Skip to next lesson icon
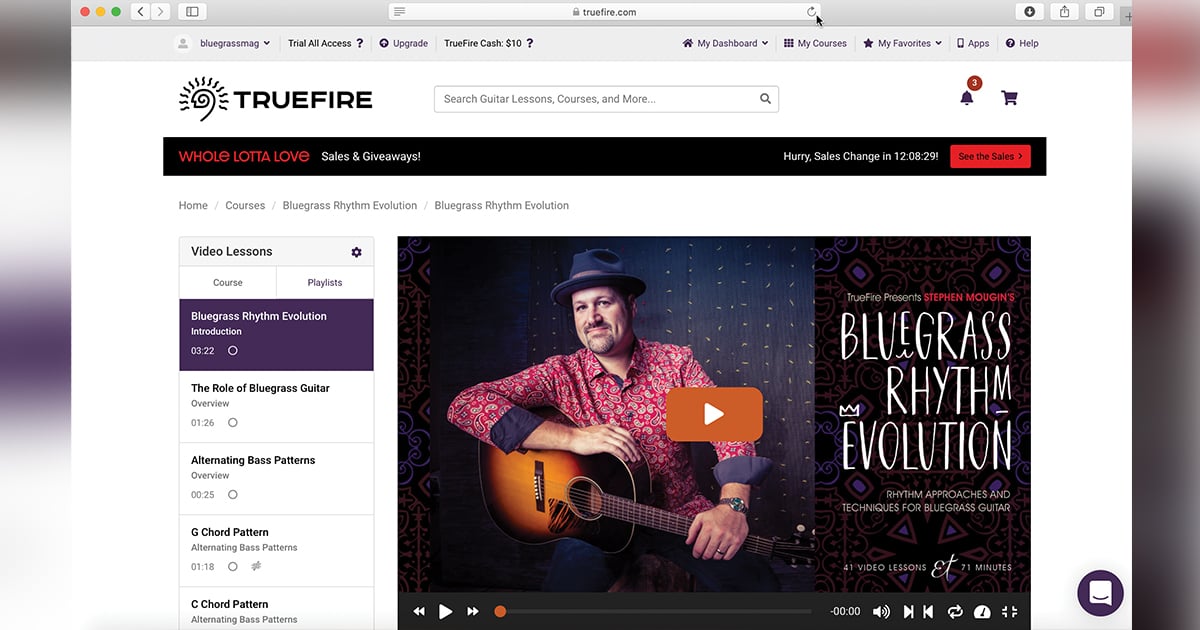 point(908,612)
